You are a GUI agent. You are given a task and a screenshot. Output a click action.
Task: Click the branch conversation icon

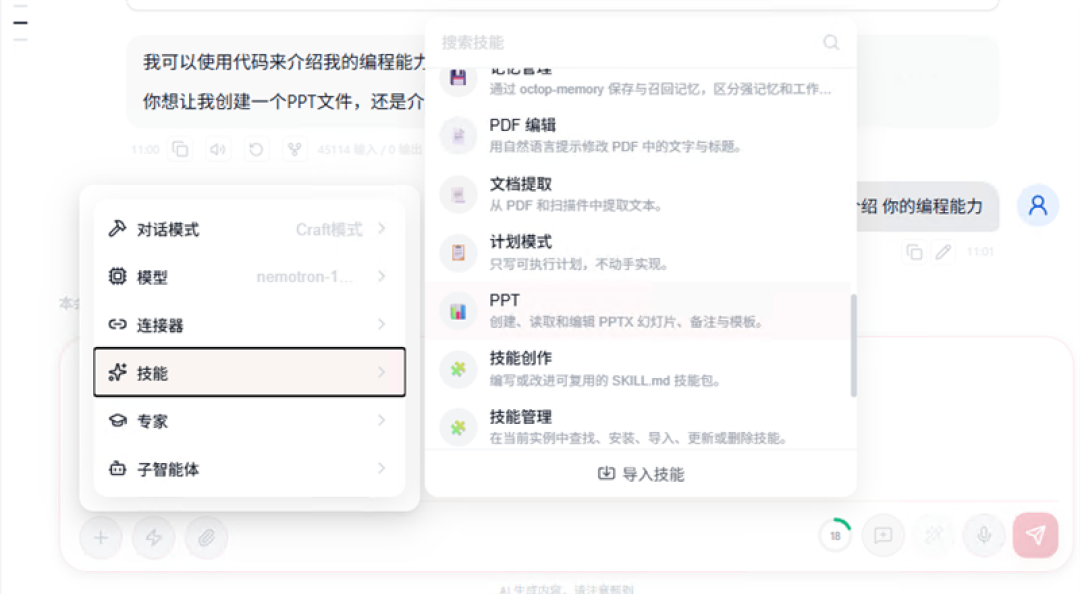coord(295,150)
